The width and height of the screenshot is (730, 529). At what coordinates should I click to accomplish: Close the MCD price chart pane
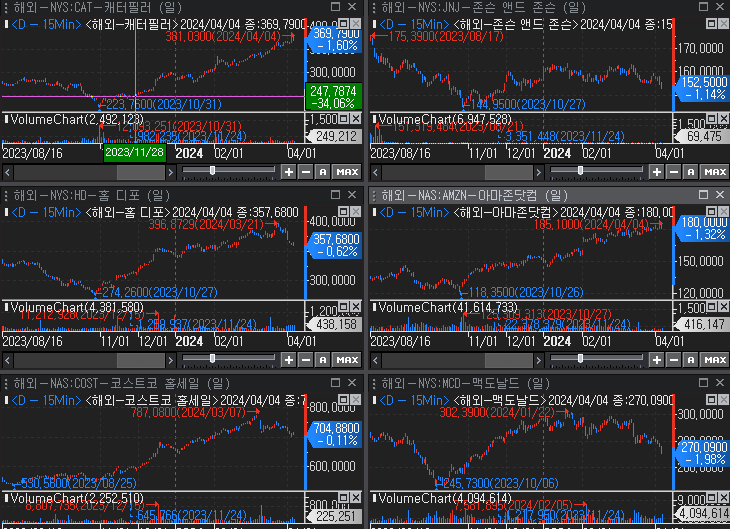pos(724,400)
